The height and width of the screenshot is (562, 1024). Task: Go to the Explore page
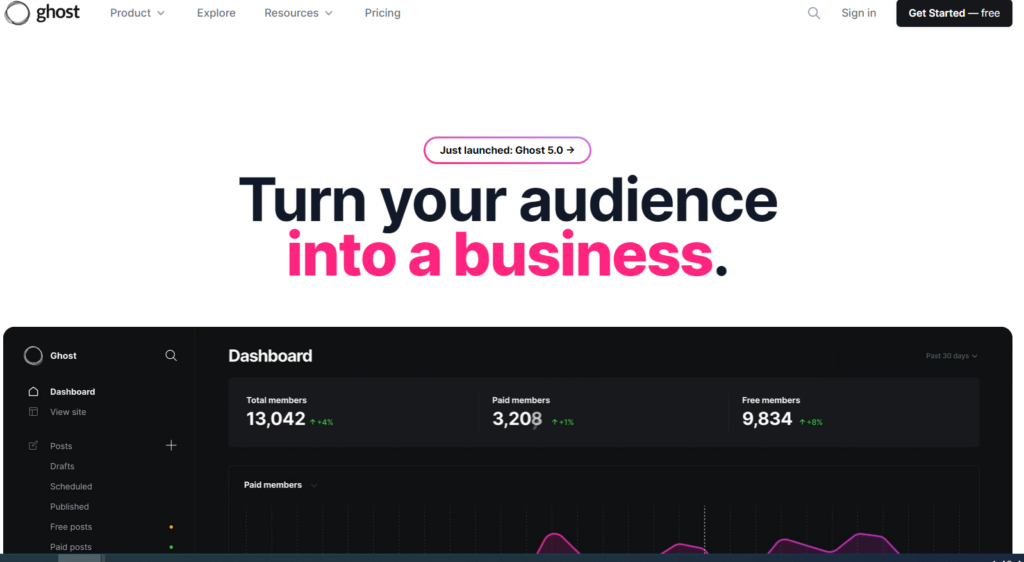[216, 13]
